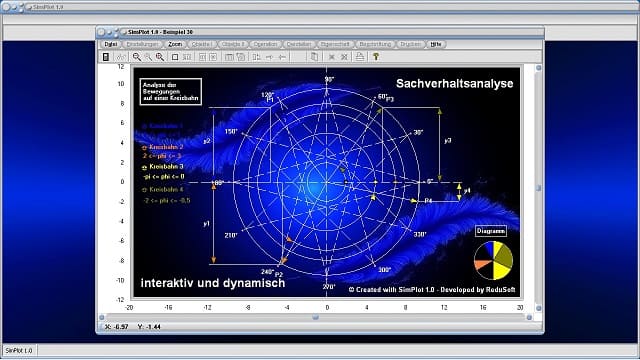Open the Hilfe menu
This screenshot has height=360, width=640.
[436, 44]
